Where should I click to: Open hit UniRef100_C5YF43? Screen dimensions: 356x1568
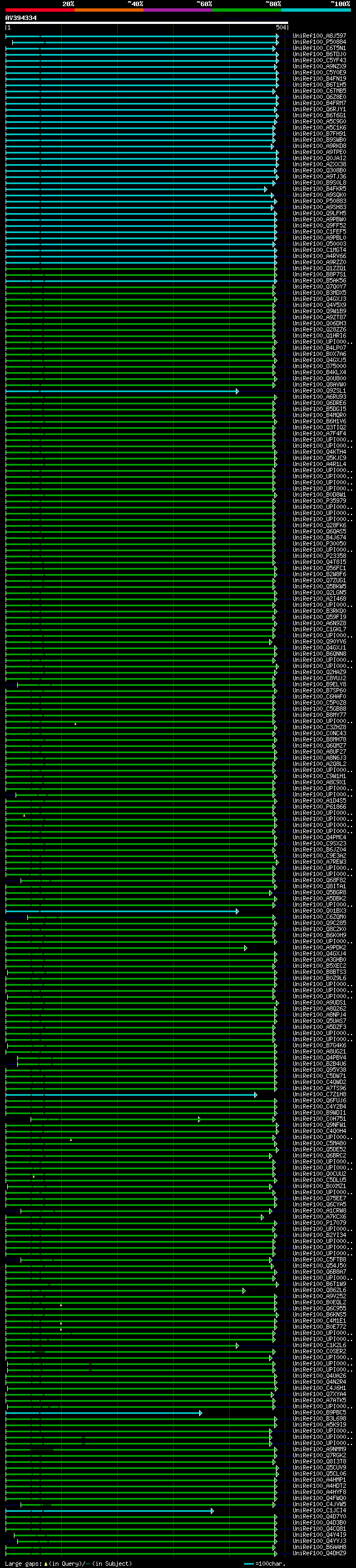coord(319,60)
